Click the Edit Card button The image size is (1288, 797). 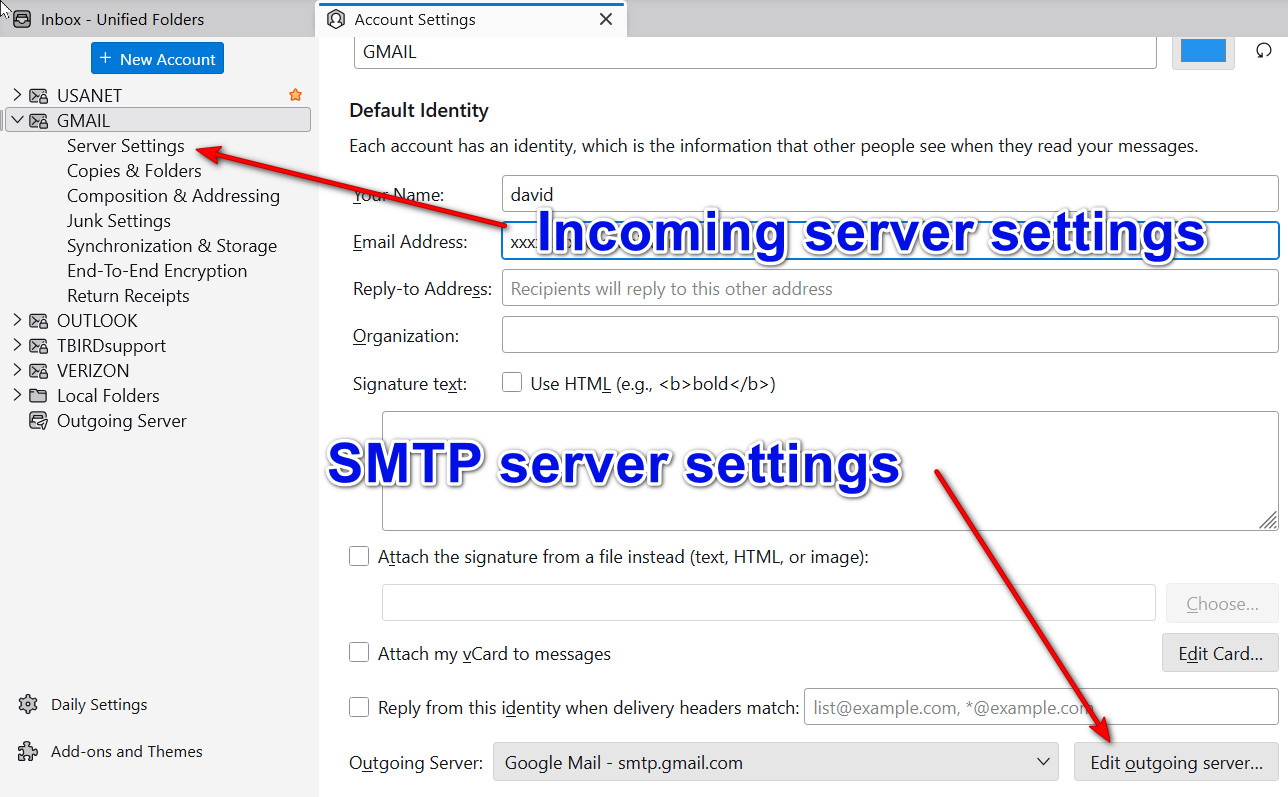click(x=1220, y=653)
